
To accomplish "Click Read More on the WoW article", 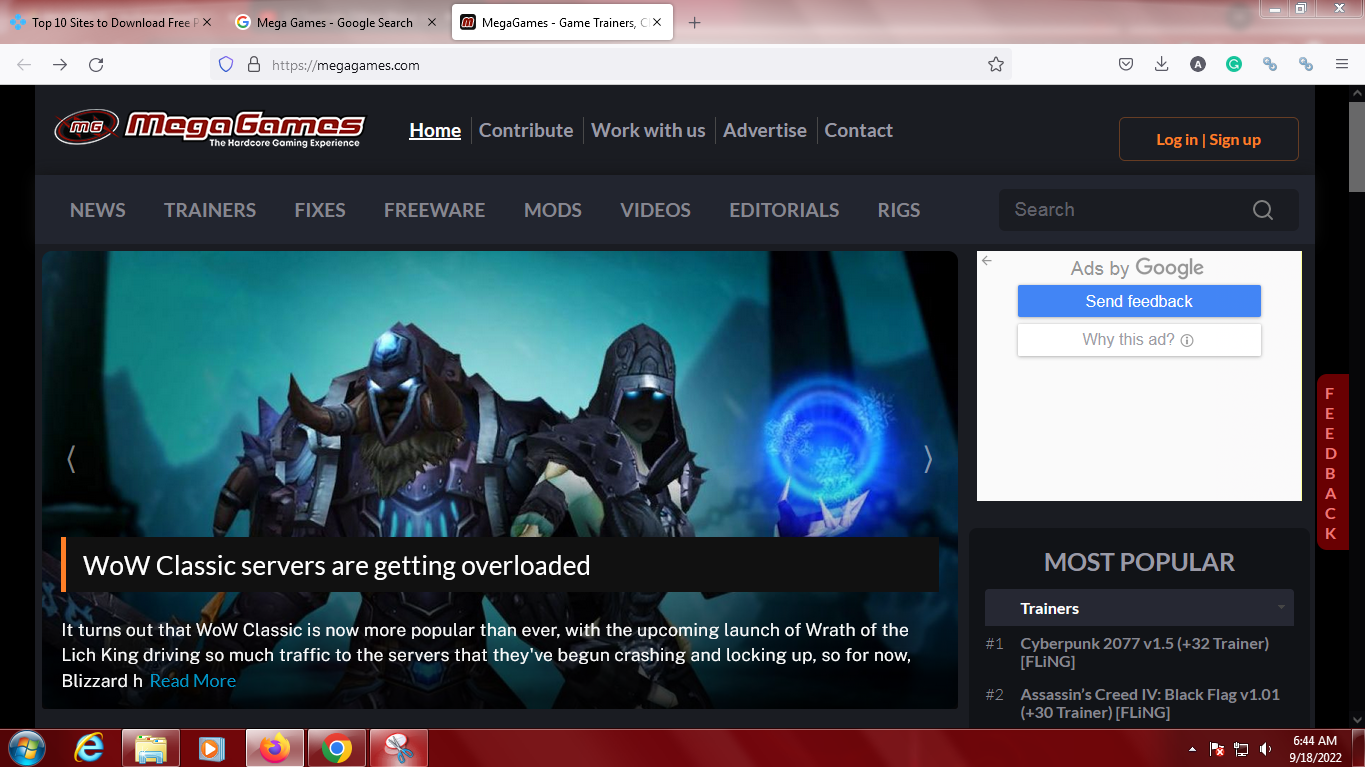I will pyautogui.click(x=193, y=681).
